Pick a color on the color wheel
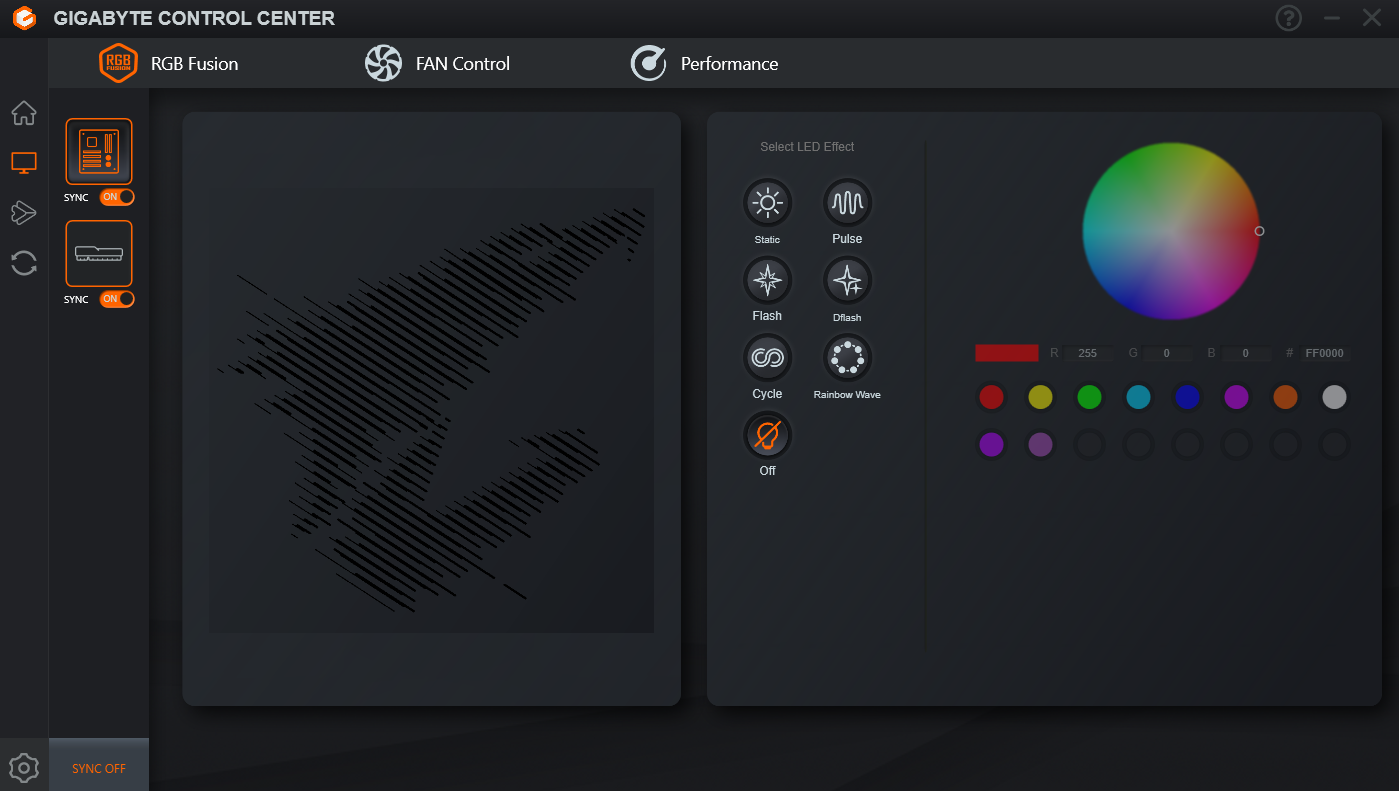The width and height of the screenshot is (1399, 791). pos(1171,231)
